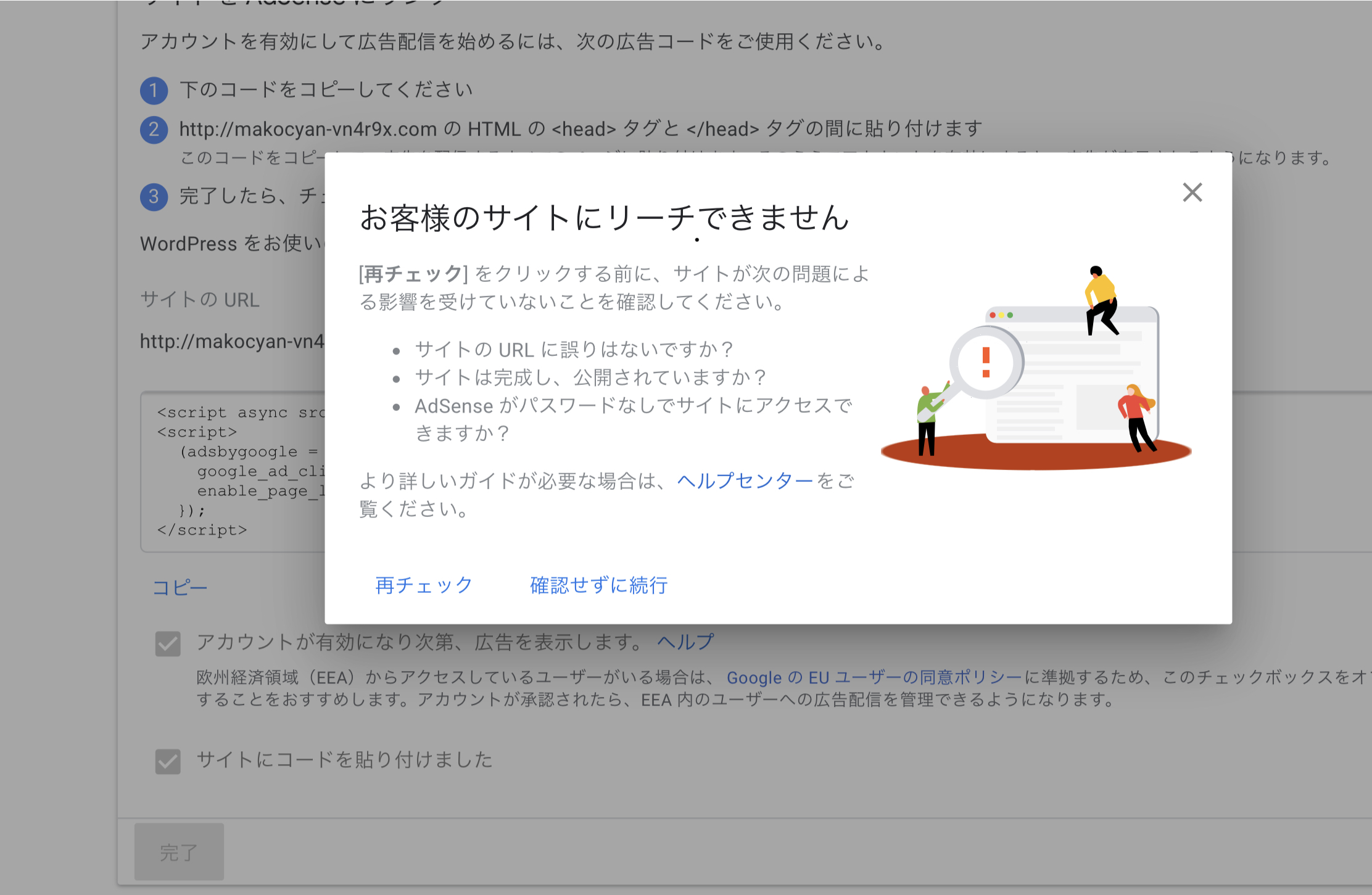Image resolution: width=1372 pixels, height=895 pixels.
Task: Click the コピー link below the code box
Action: pyautogui.click(x=180, y=587)
